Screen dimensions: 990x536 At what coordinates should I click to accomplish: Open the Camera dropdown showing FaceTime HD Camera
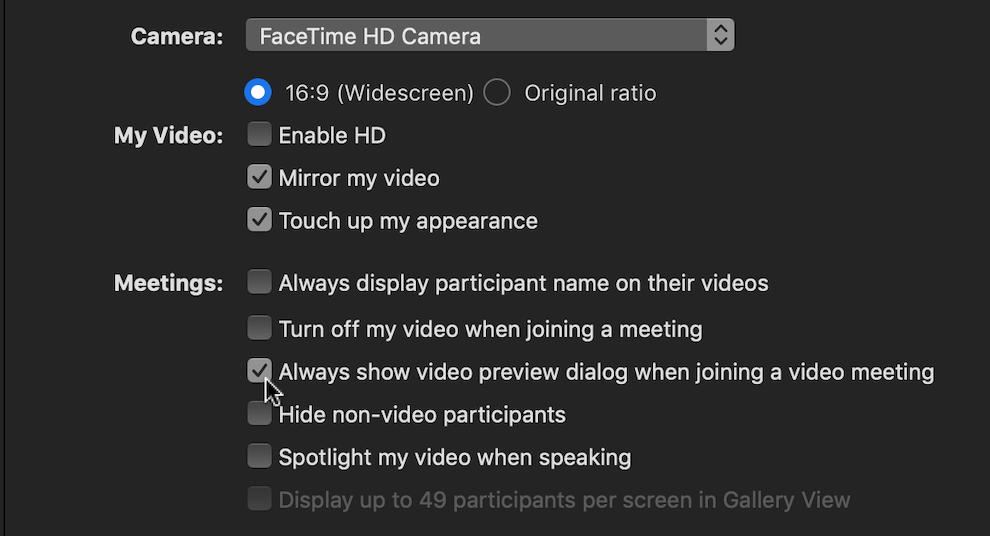tap(478, 37)
